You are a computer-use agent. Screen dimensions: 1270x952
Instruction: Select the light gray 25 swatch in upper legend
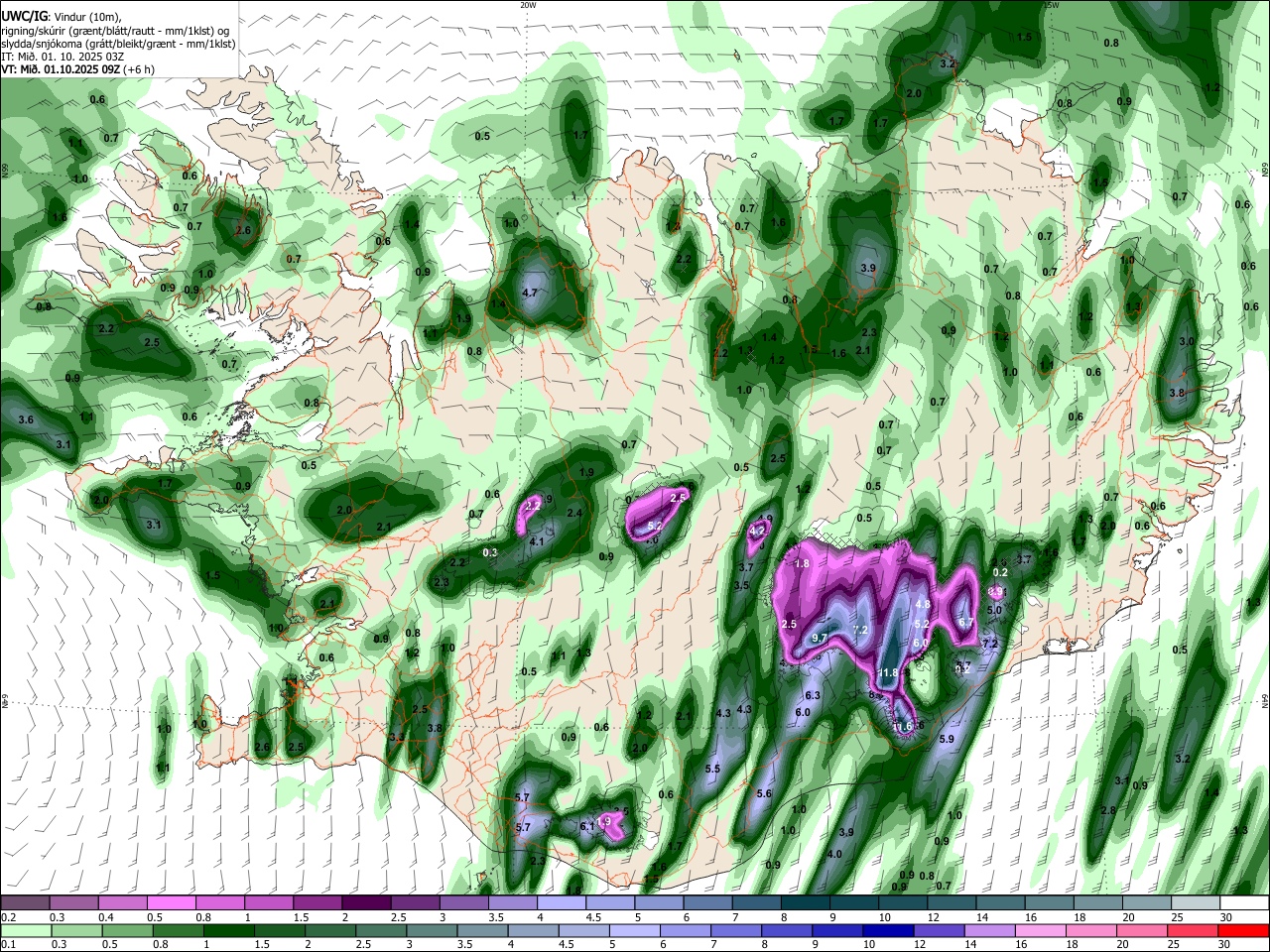click(1195, 902)
